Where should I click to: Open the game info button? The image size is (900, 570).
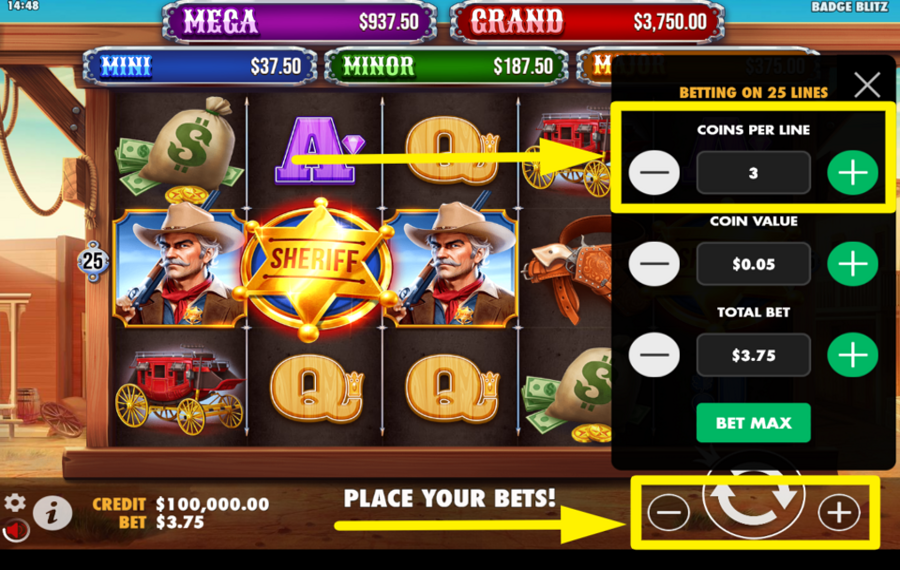tap(52, 512)
